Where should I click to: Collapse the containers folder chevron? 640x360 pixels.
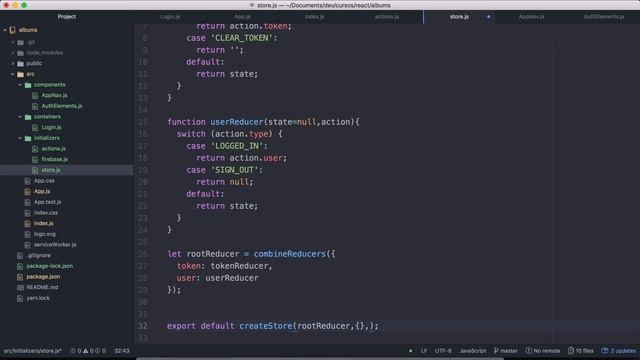click(x=20, y=117)
